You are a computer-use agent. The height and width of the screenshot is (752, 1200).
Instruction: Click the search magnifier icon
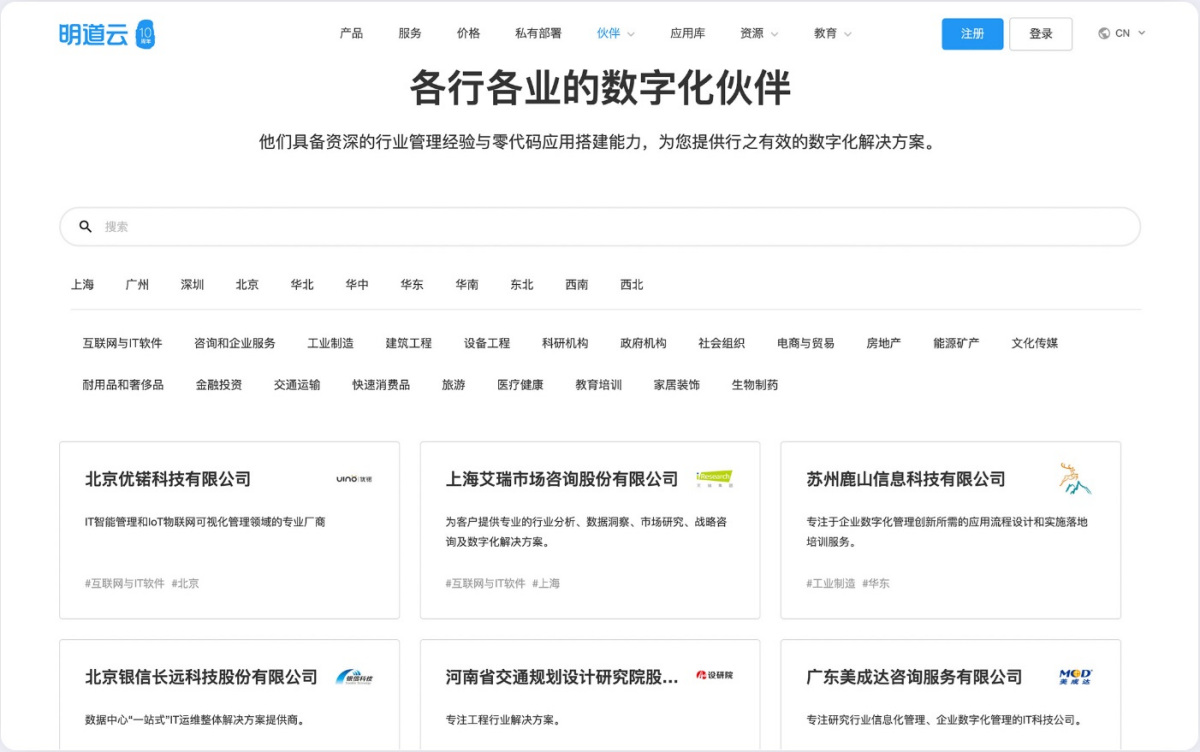click(x=85, y=226)
